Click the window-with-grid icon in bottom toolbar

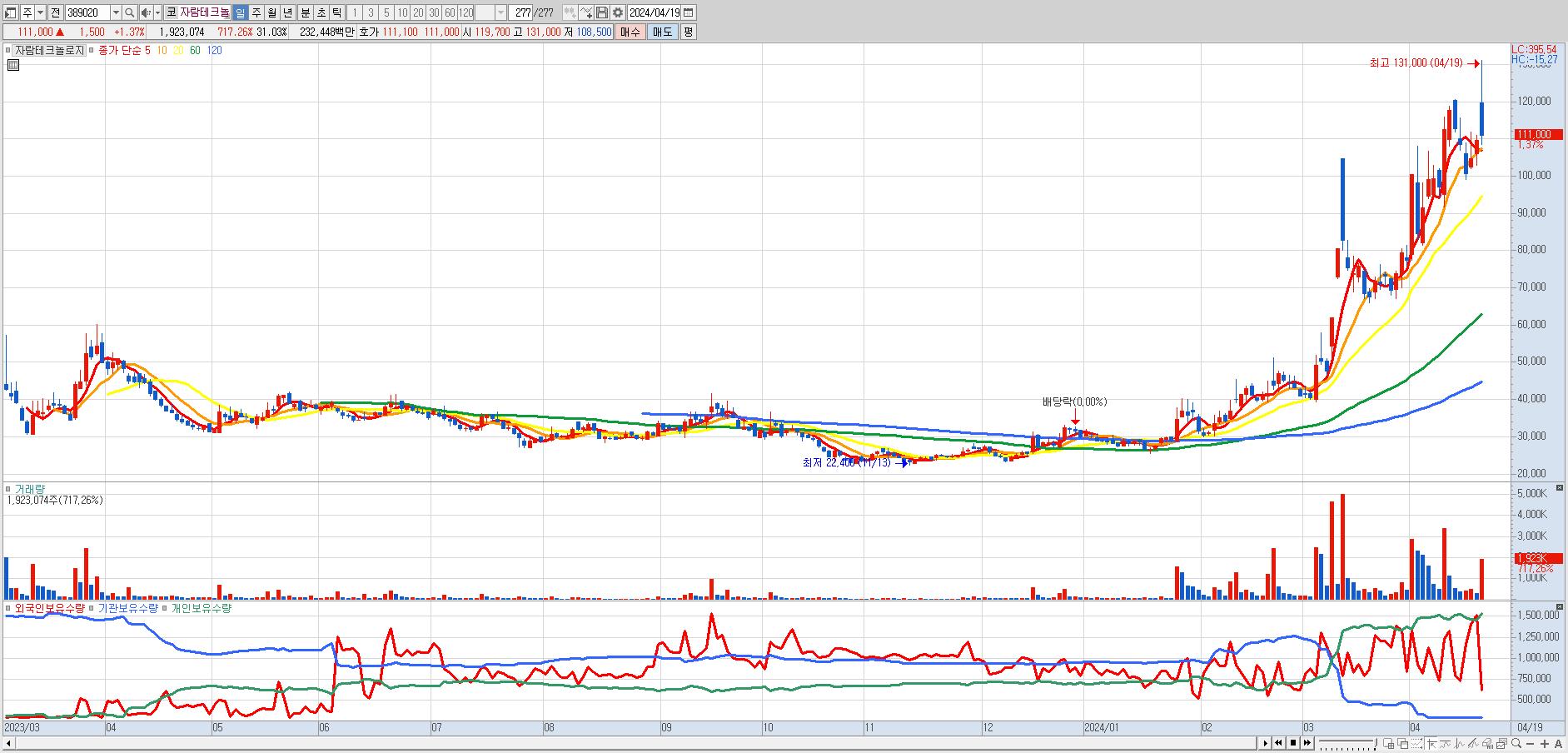click(1389, 743)
